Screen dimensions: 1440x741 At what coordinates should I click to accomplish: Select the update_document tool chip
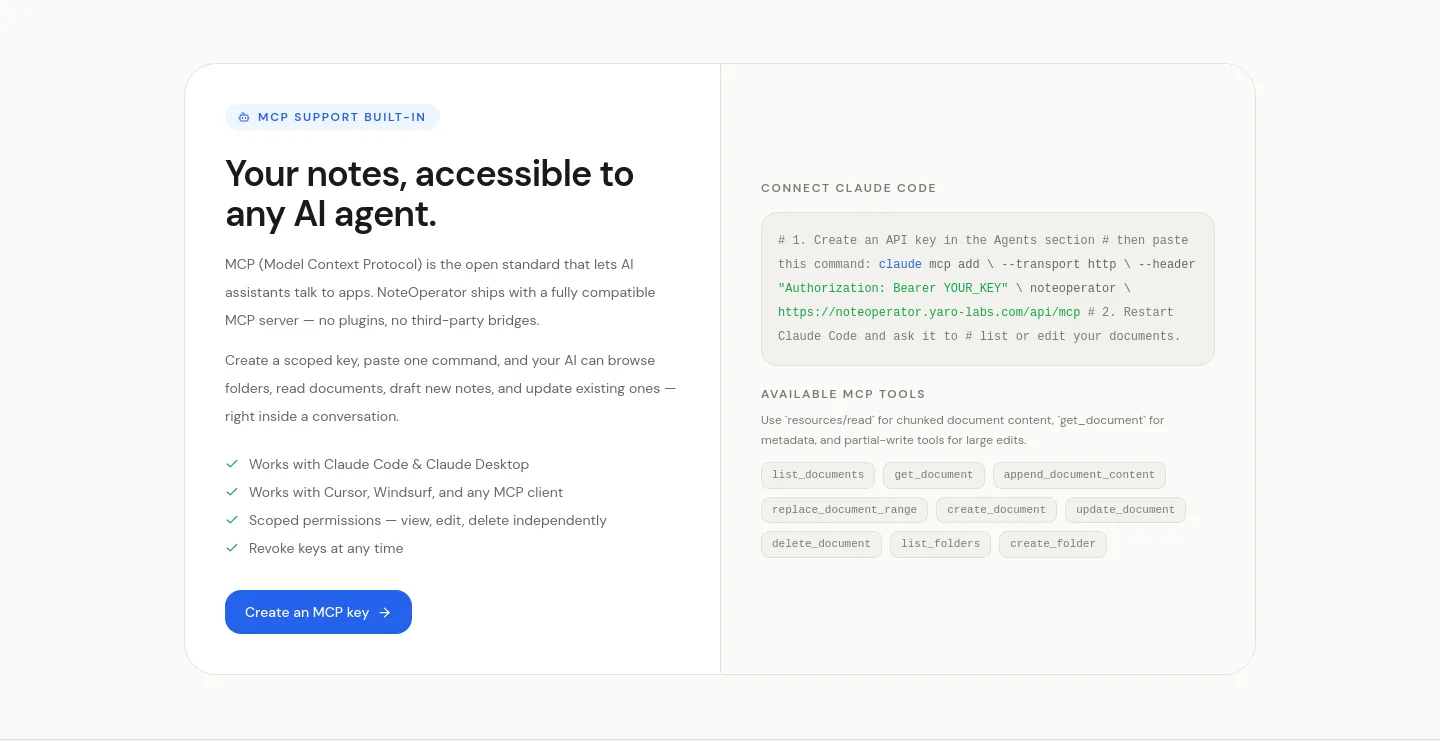[1125, 510]
